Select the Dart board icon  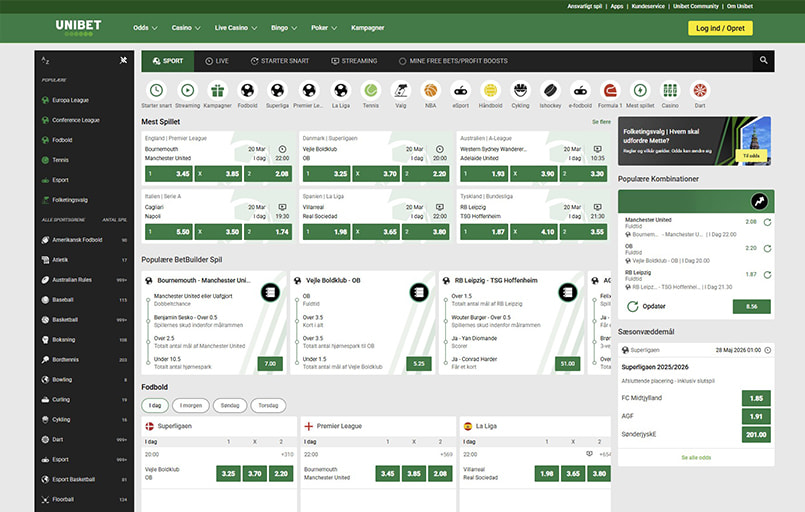[x=700, y=90]
